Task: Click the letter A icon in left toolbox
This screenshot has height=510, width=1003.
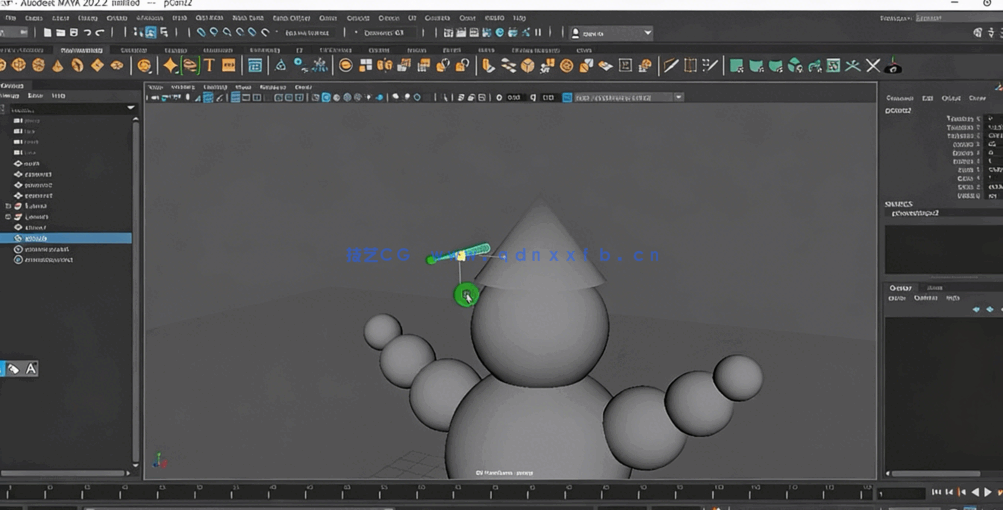Action: 31,369
